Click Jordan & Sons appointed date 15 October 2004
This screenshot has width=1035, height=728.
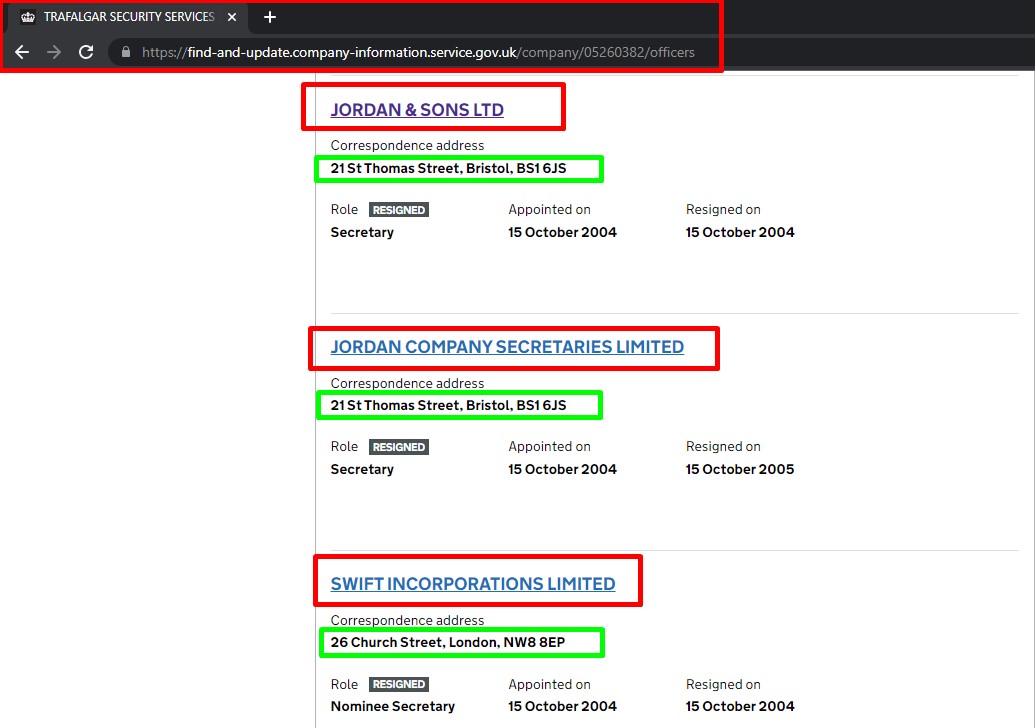(562, 232)
